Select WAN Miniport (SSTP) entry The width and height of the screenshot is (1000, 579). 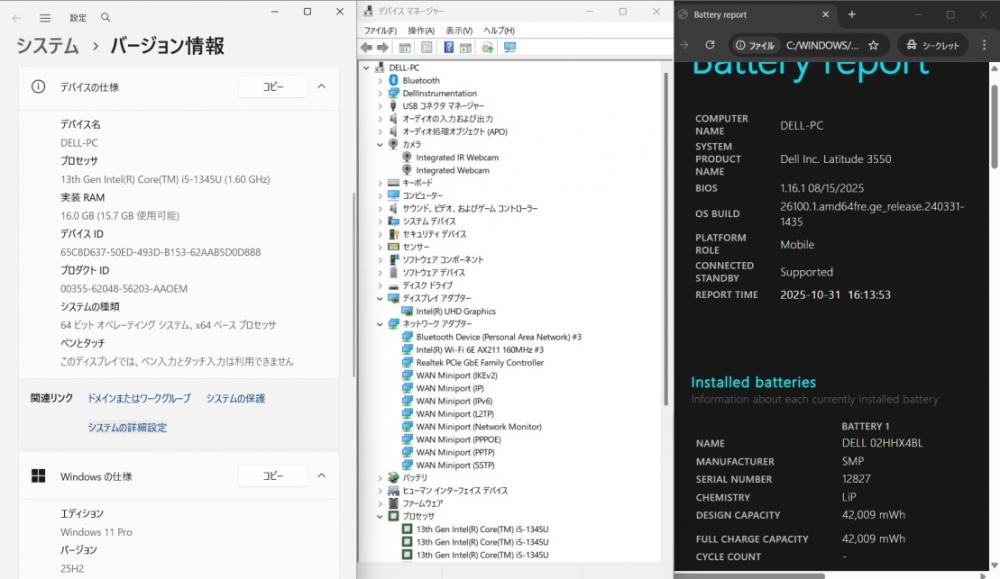click(455, 465)
